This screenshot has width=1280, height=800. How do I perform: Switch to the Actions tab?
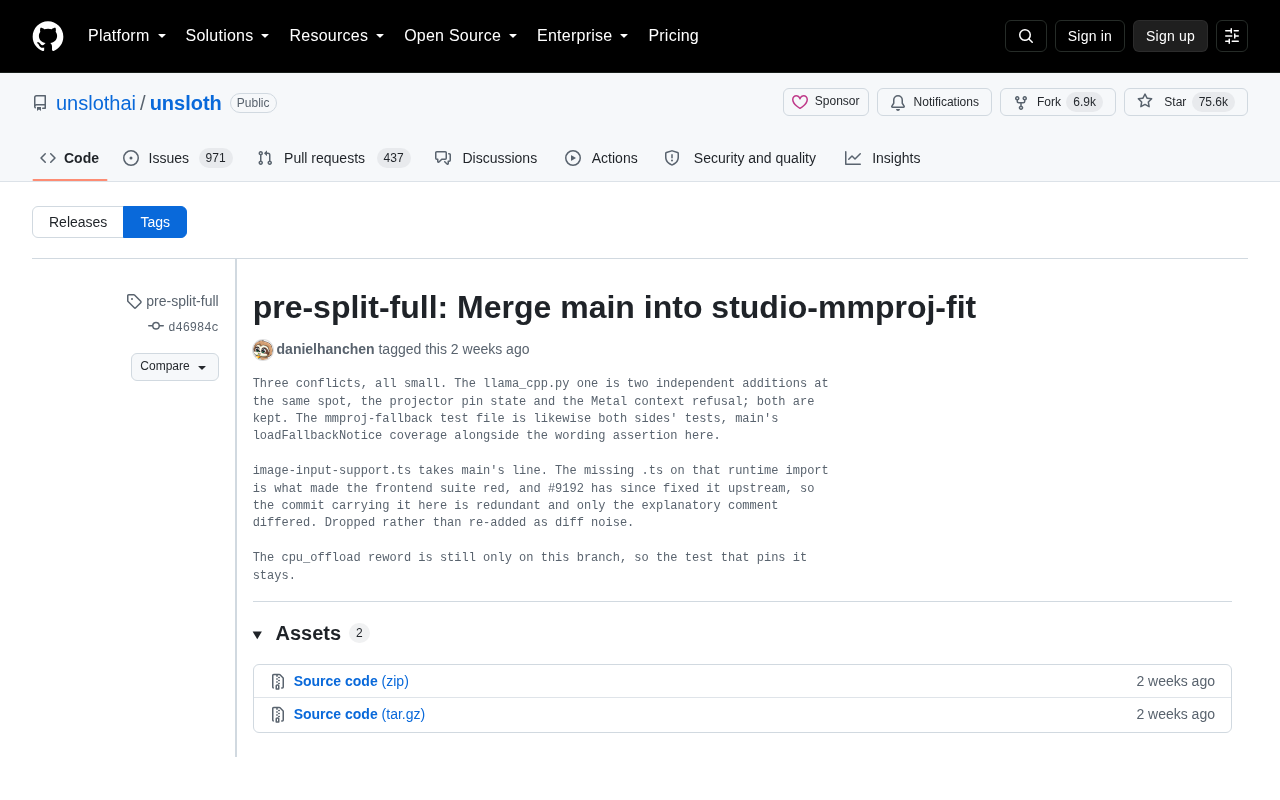[601, 158]
